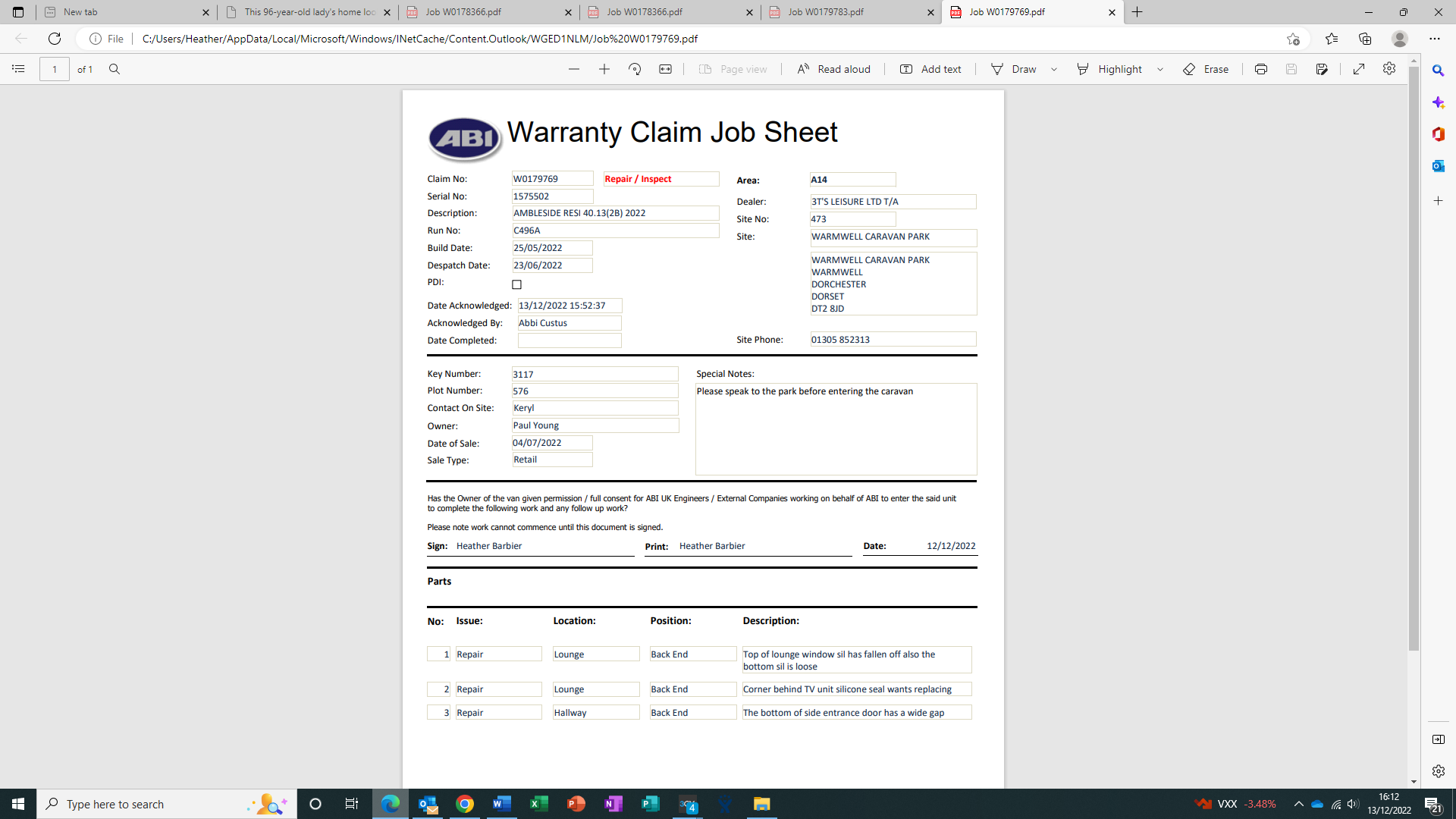Image resolution: width=1456 pixels, height=819 pixels.
Task: Click the table of contents icon
Action: (x=18, y=69)
